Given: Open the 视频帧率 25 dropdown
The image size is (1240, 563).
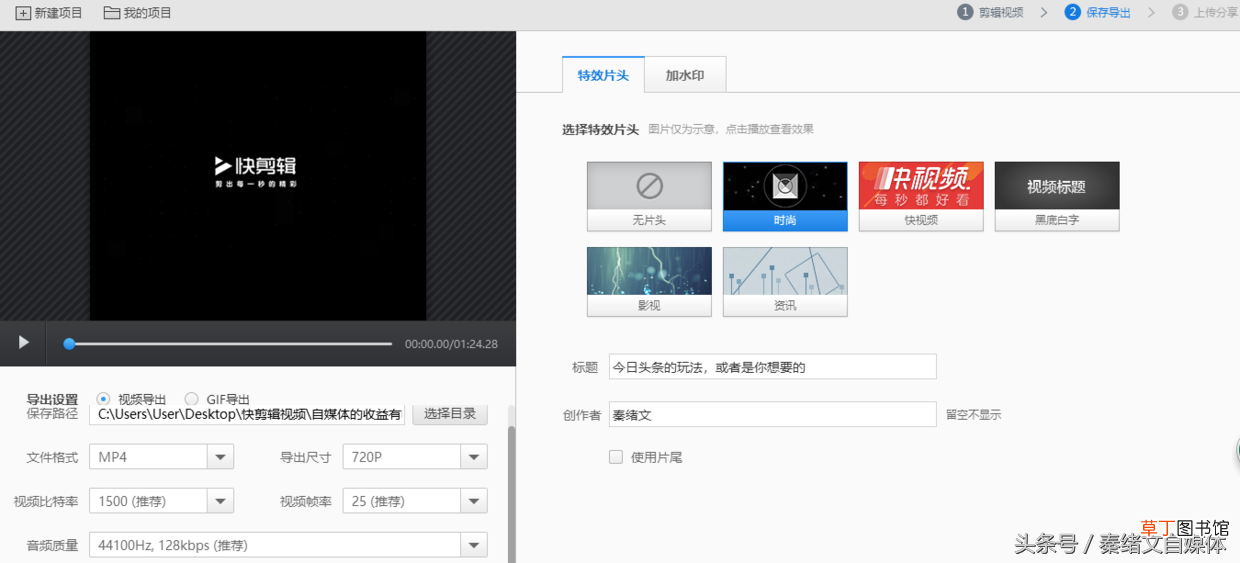Looking at the screenshot, I should point(415,501).
